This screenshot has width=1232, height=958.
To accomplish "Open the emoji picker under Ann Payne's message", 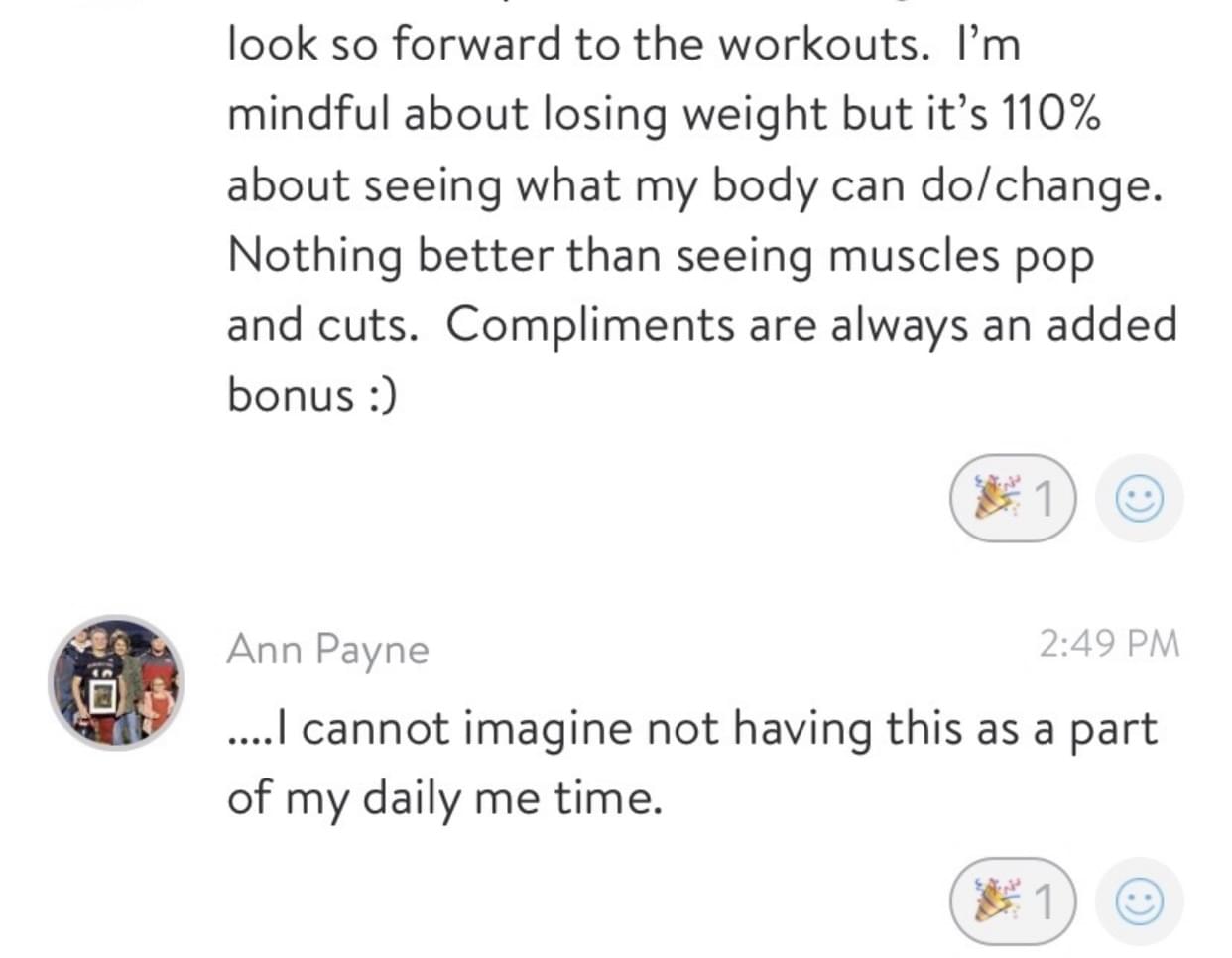I will click(1140, 901).
